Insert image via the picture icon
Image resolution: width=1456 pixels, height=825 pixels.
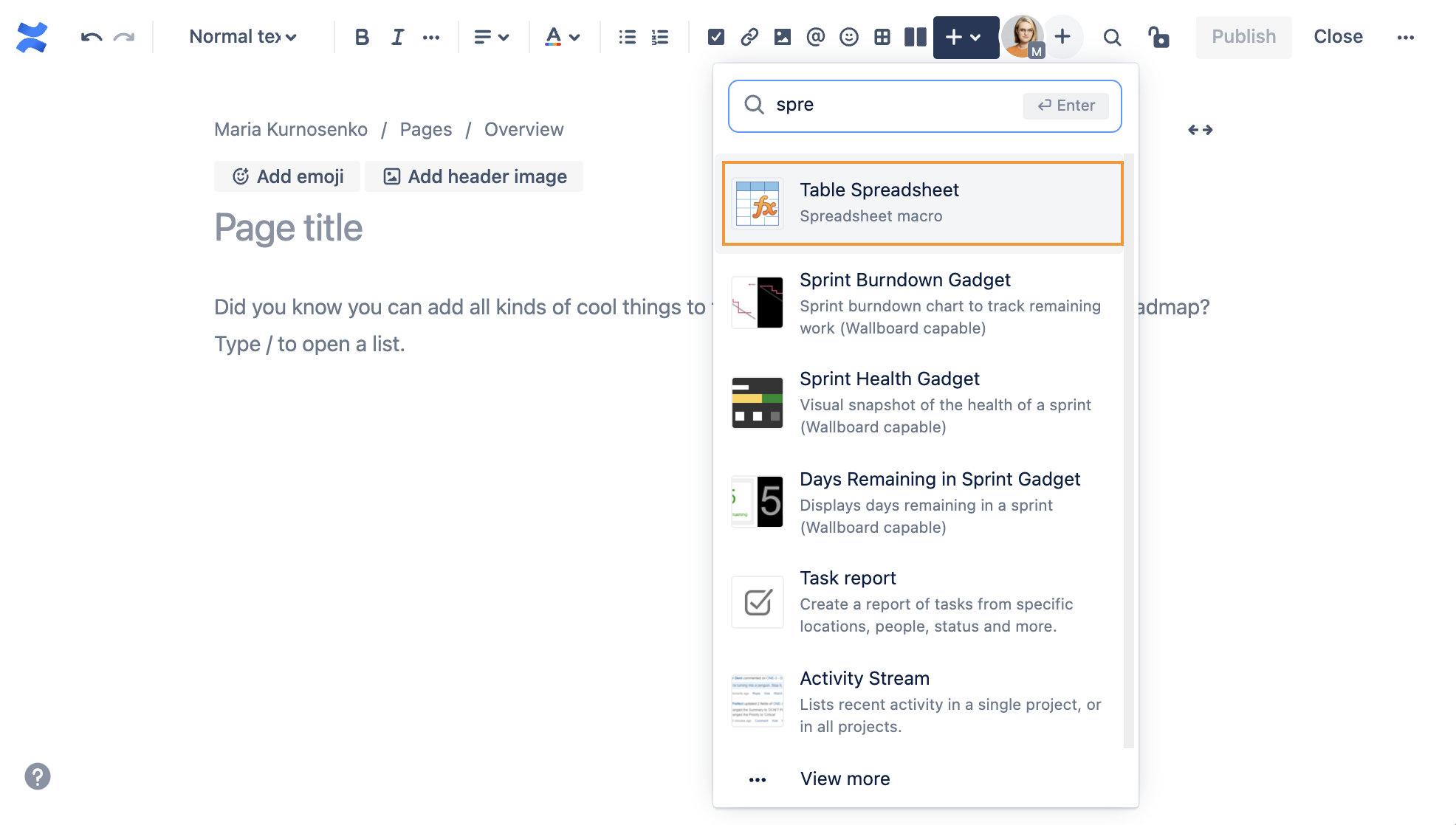[x=783, y=37]
